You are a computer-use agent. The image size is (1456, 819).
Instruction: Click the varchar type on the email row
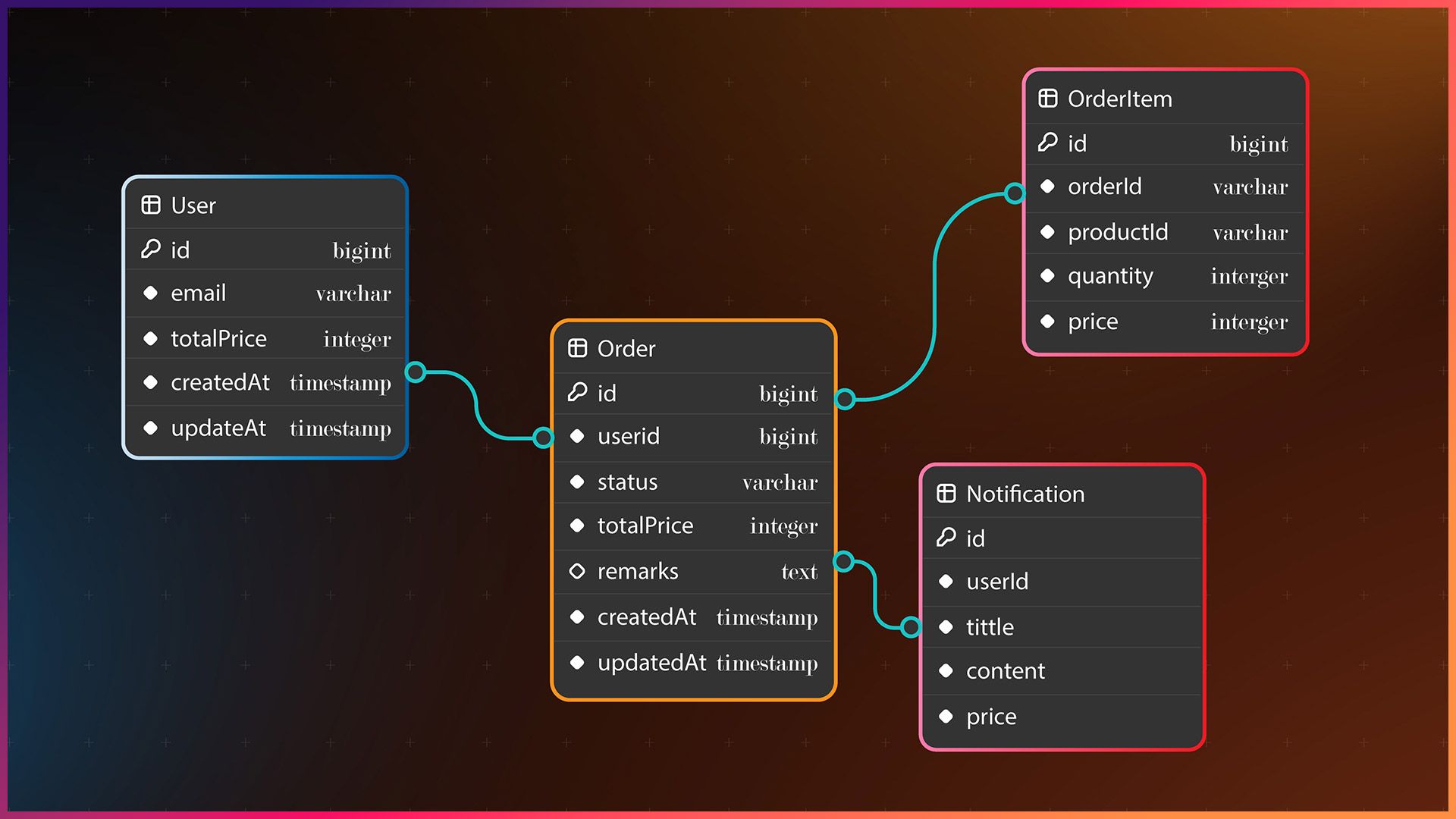point(353,293)
